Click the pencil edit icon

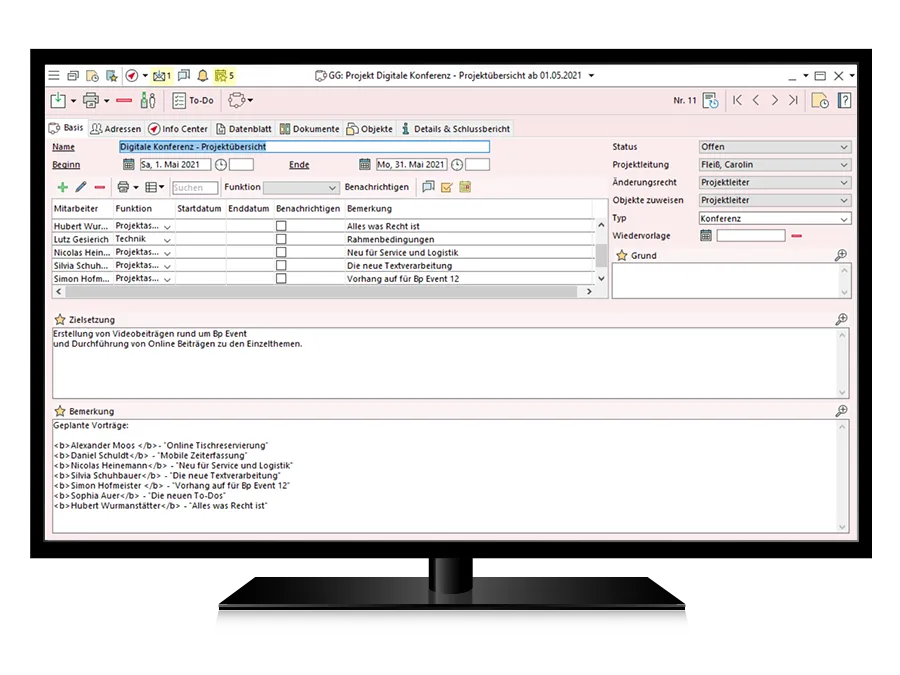(81, 187)
